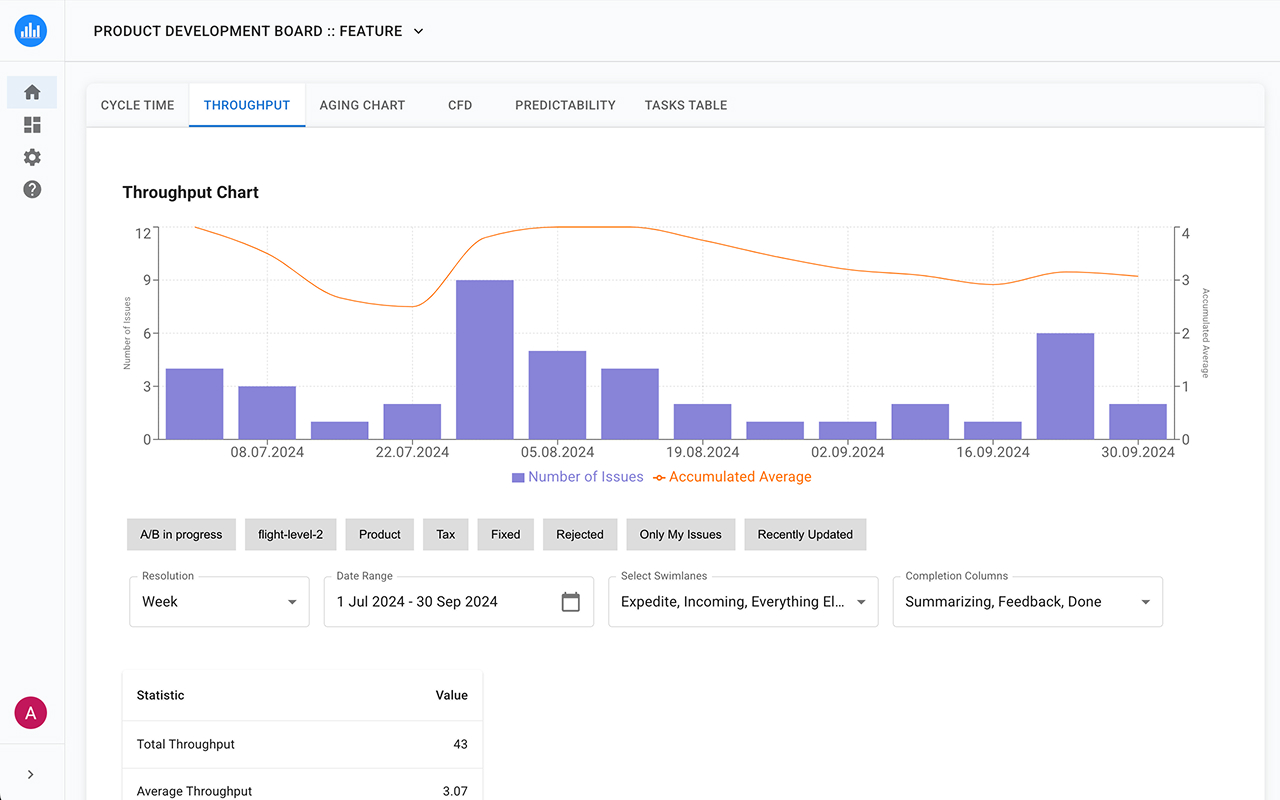Open the settings gear in the sidebar
1280x800 pixels.
click(x=31, y=157)
